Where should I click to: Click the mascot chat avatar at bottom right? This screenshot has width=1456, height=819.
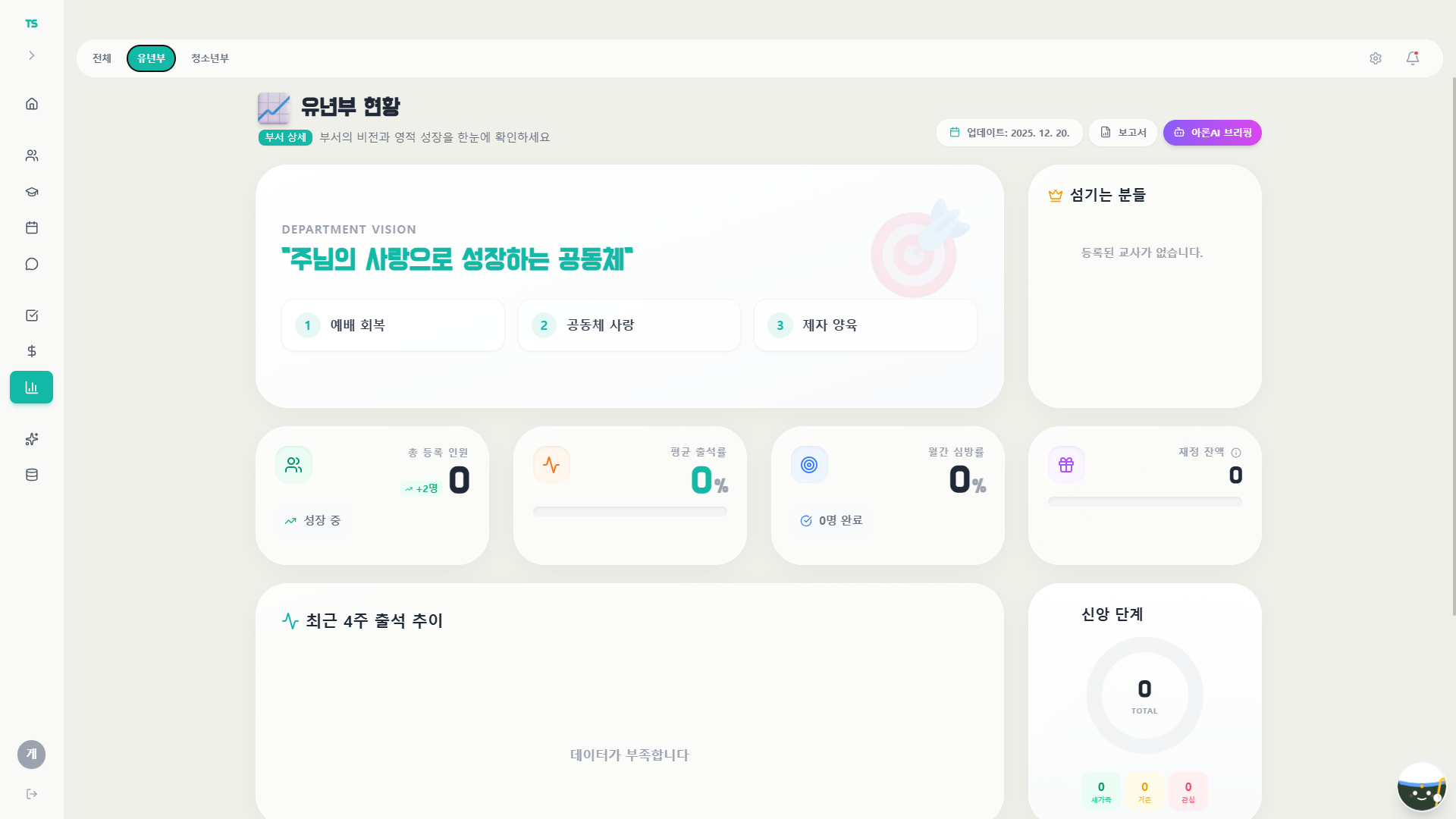tap(1421, 787)
